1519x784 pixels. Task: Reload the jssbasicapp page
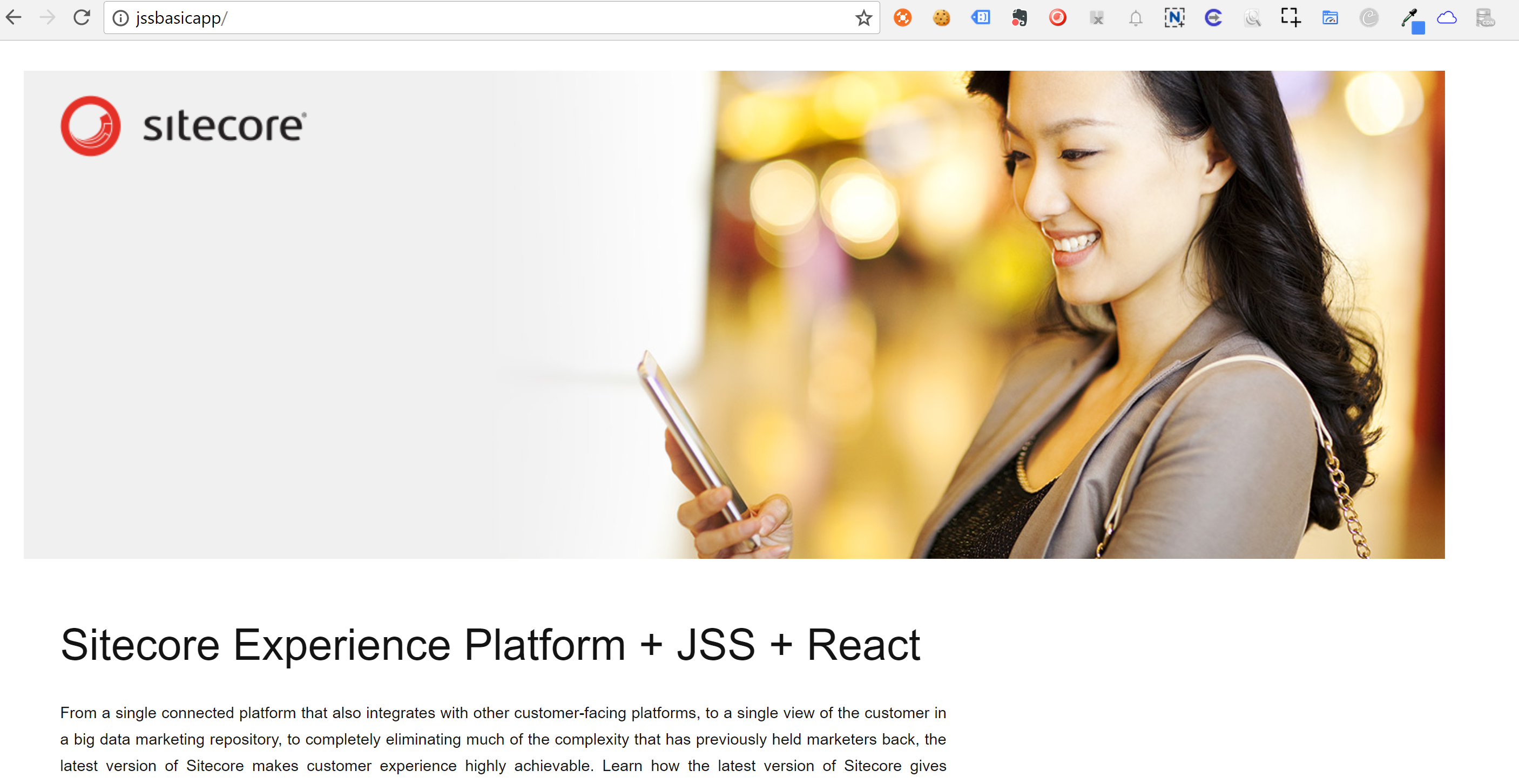point(82,18)
